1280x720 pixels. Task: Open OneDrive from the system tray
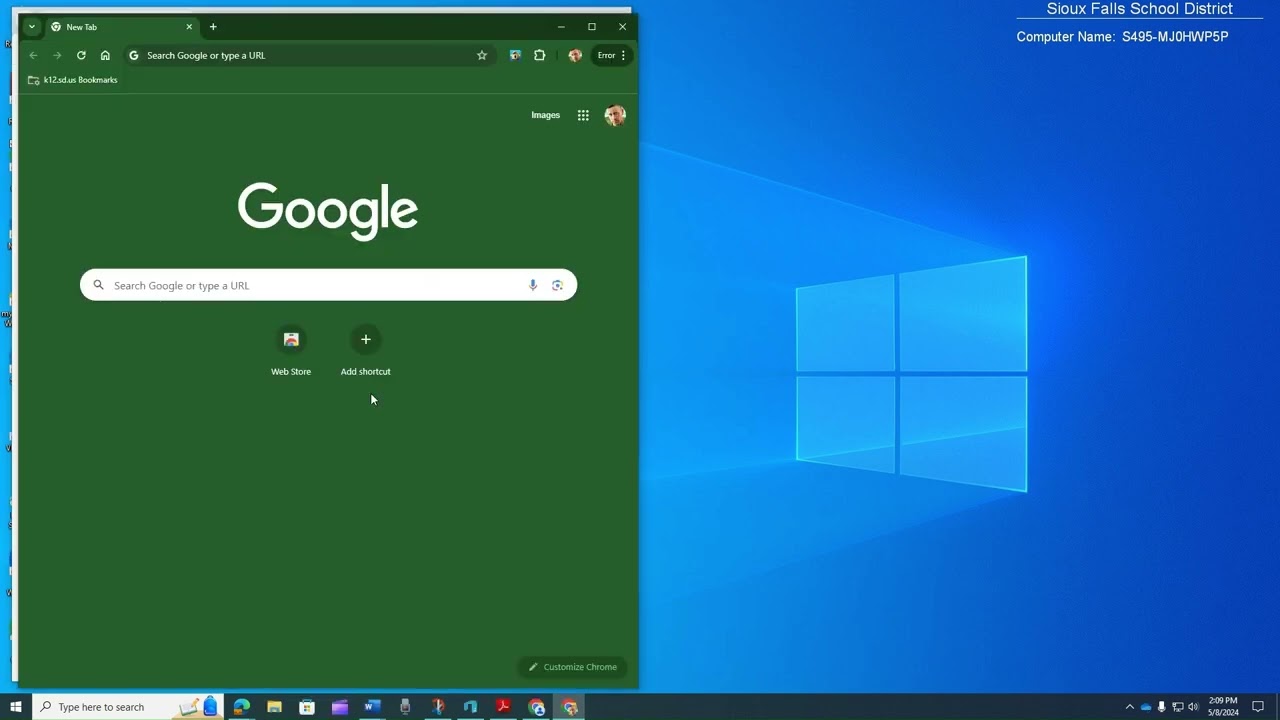1146,707
